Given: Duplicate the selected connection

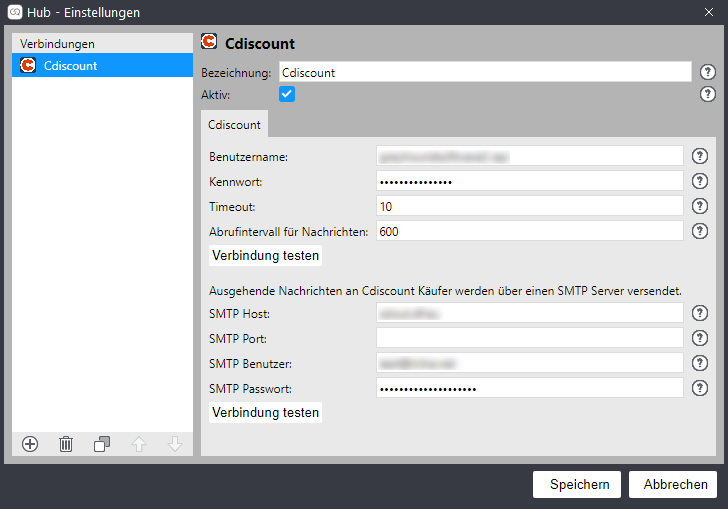Looking at the screenshot, I should pyautogui.click(x=102, y=444).
